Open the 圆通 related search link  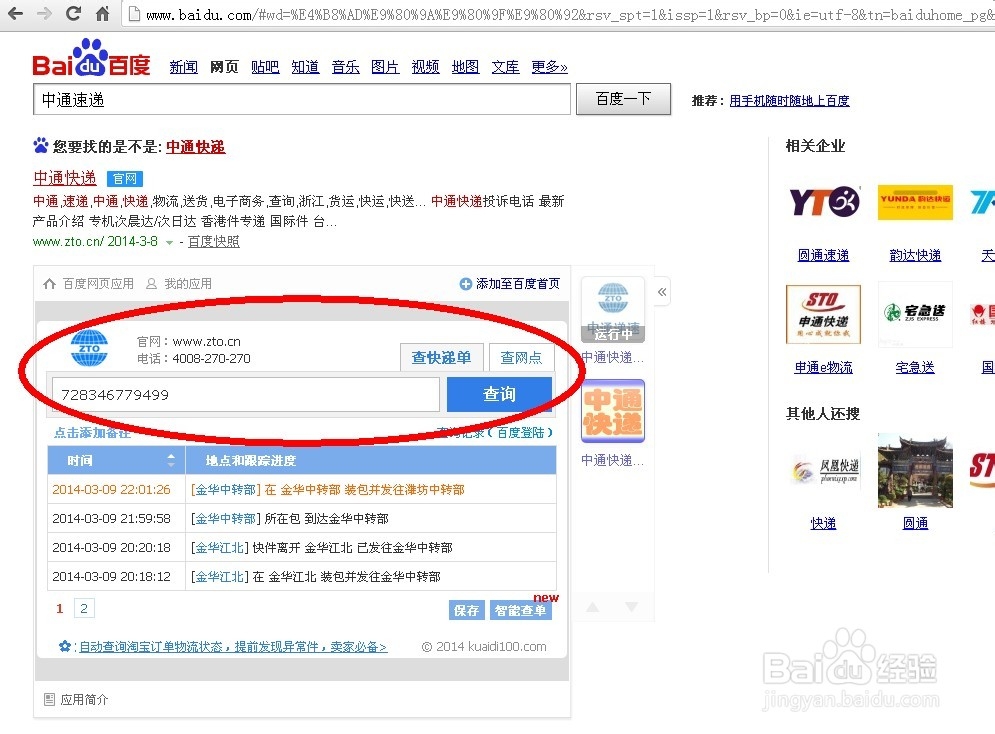point(915,523)
